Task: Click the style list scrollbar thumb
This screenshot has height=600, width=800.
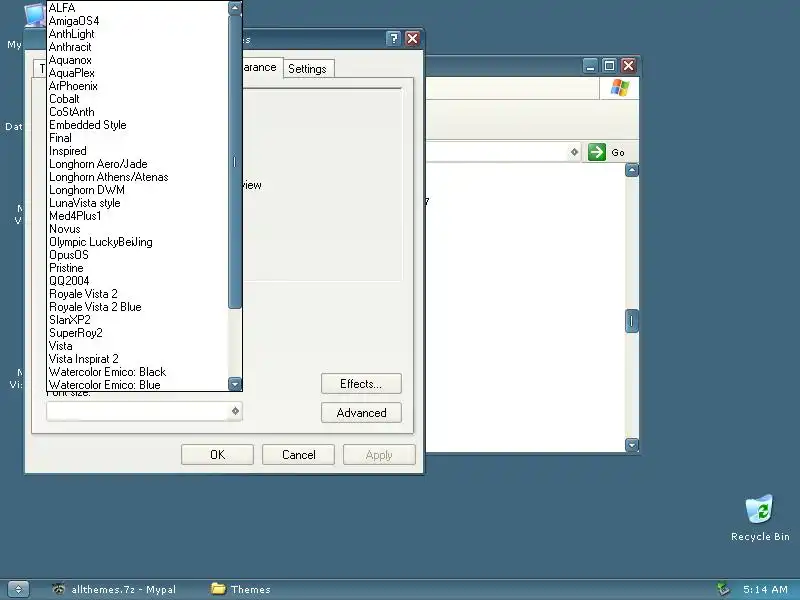Action: (235, 162)
